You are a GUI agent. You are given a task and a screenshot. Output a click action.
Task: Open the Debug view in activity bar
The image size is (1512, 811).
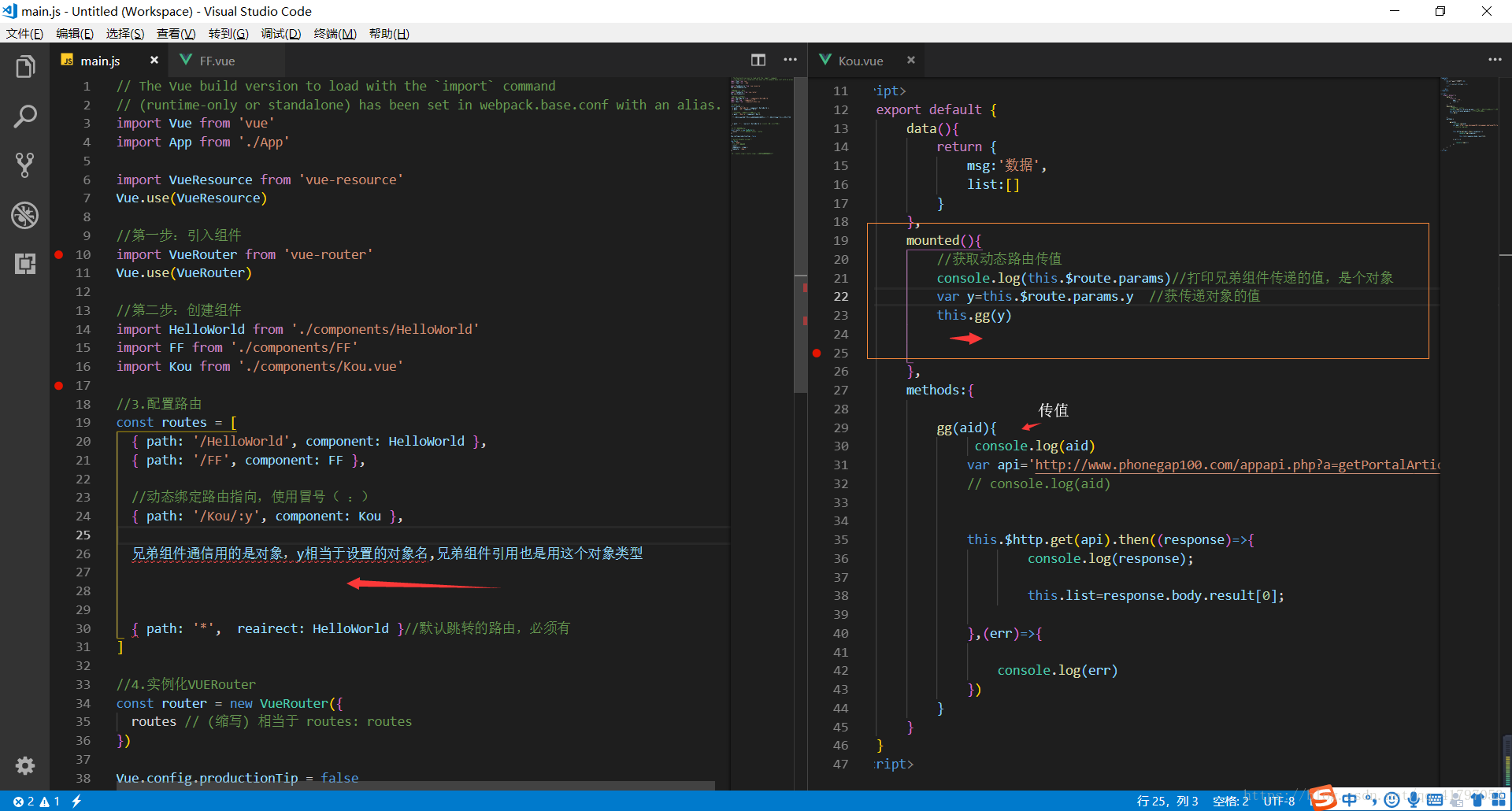coord(25,214)
